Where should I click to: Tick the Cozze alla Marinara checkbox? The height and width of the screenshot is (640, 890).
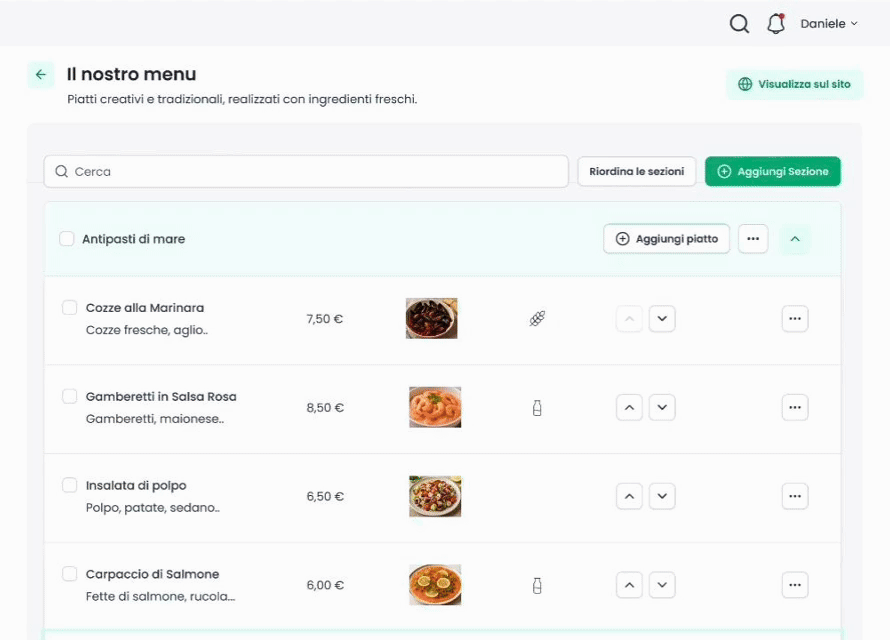click(69, 308)
